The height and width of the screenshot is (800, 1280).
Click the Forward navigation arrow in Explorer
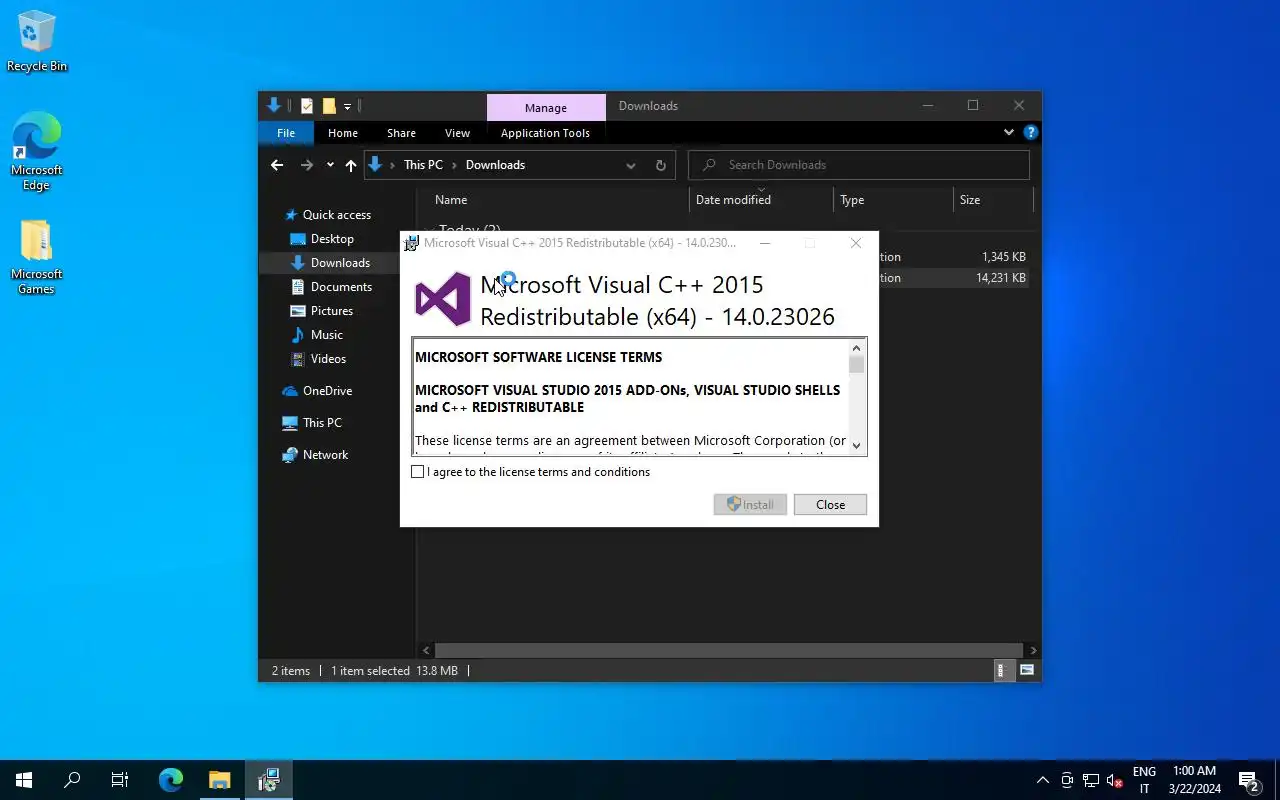pyautogui.click(x=307, y=165)
